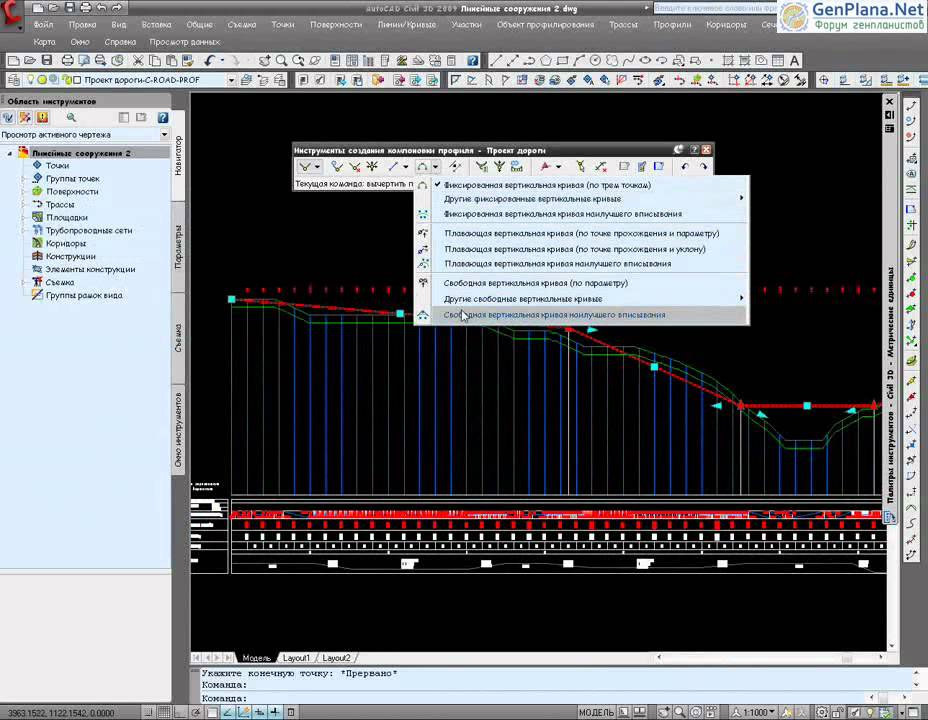Viewport: 928px width, 720px height.
Task: Click the status bar zoom magnifier icon
Action: click(680, 712)
